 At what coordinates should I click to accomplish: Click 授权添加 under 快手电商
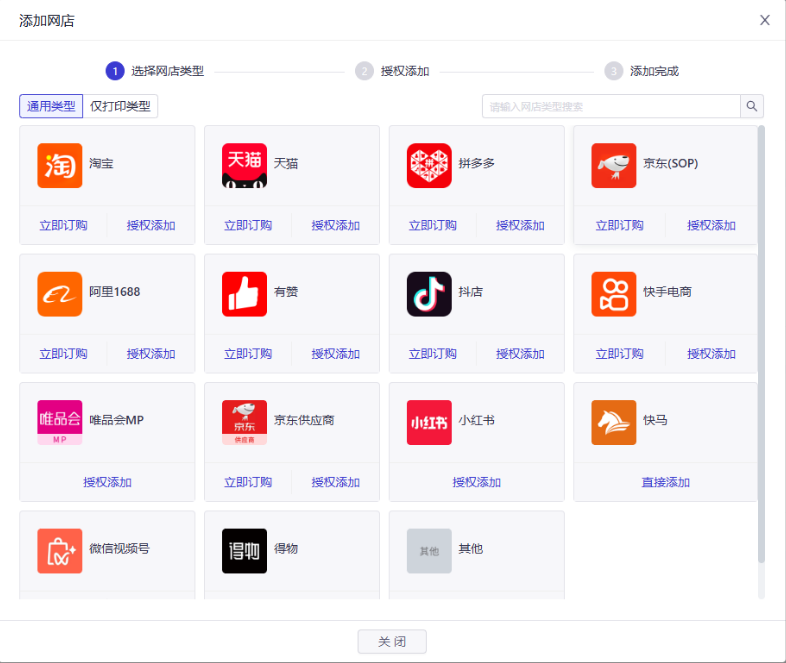pyautogui.click(x=711, y=354)
